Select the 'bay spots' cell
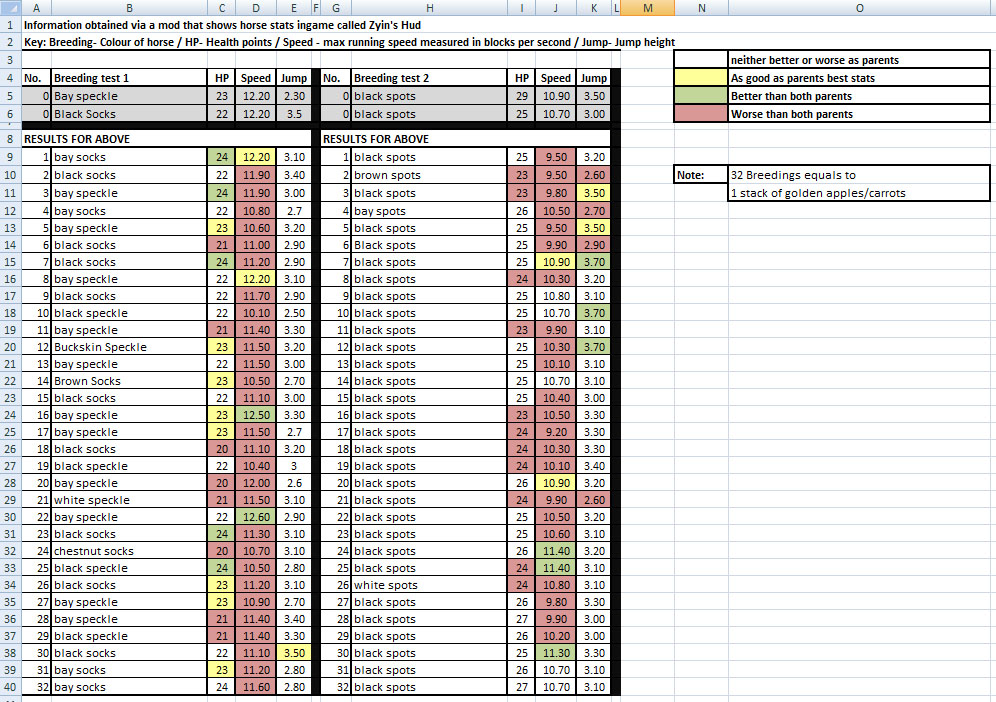The image size is (996, 702). point(429,211)
